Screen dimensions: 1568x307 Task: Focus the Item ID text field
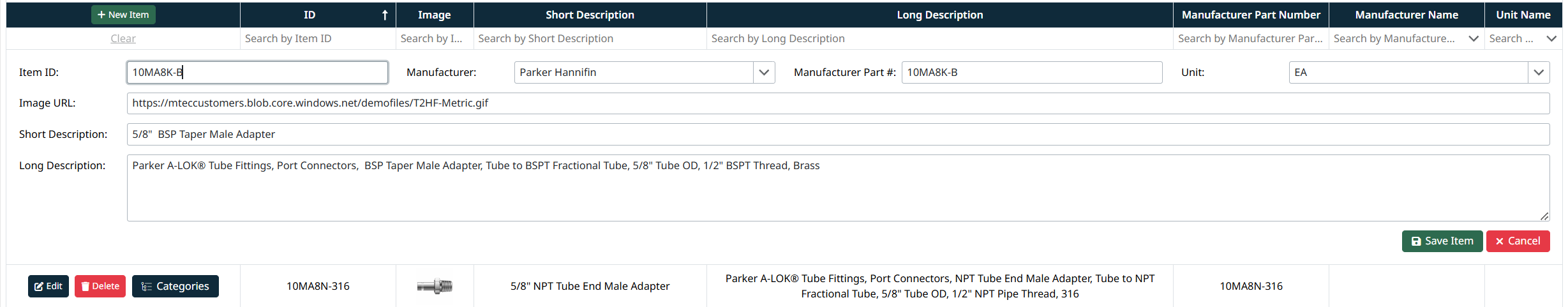pyautogui.click(x=257, y=72)
